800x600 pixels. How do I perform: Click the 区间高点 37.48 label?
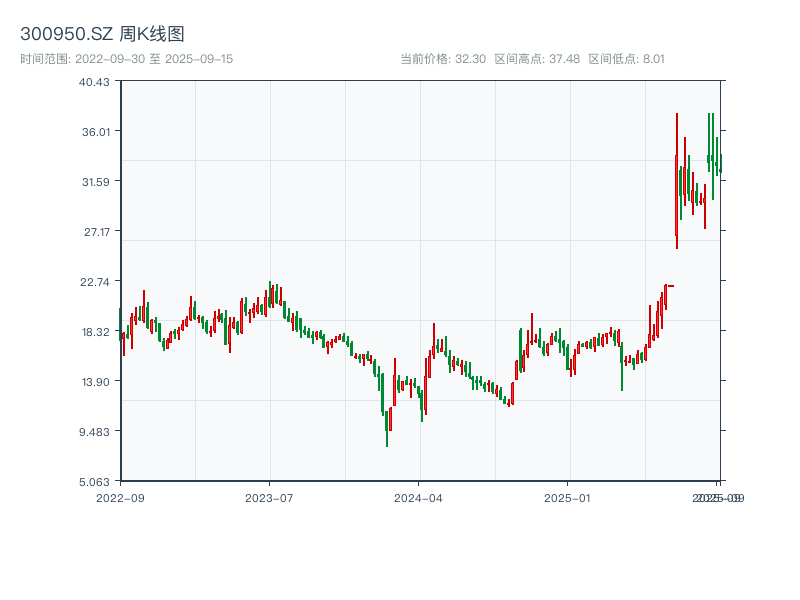pyautogui.click(x=537, y=59)
